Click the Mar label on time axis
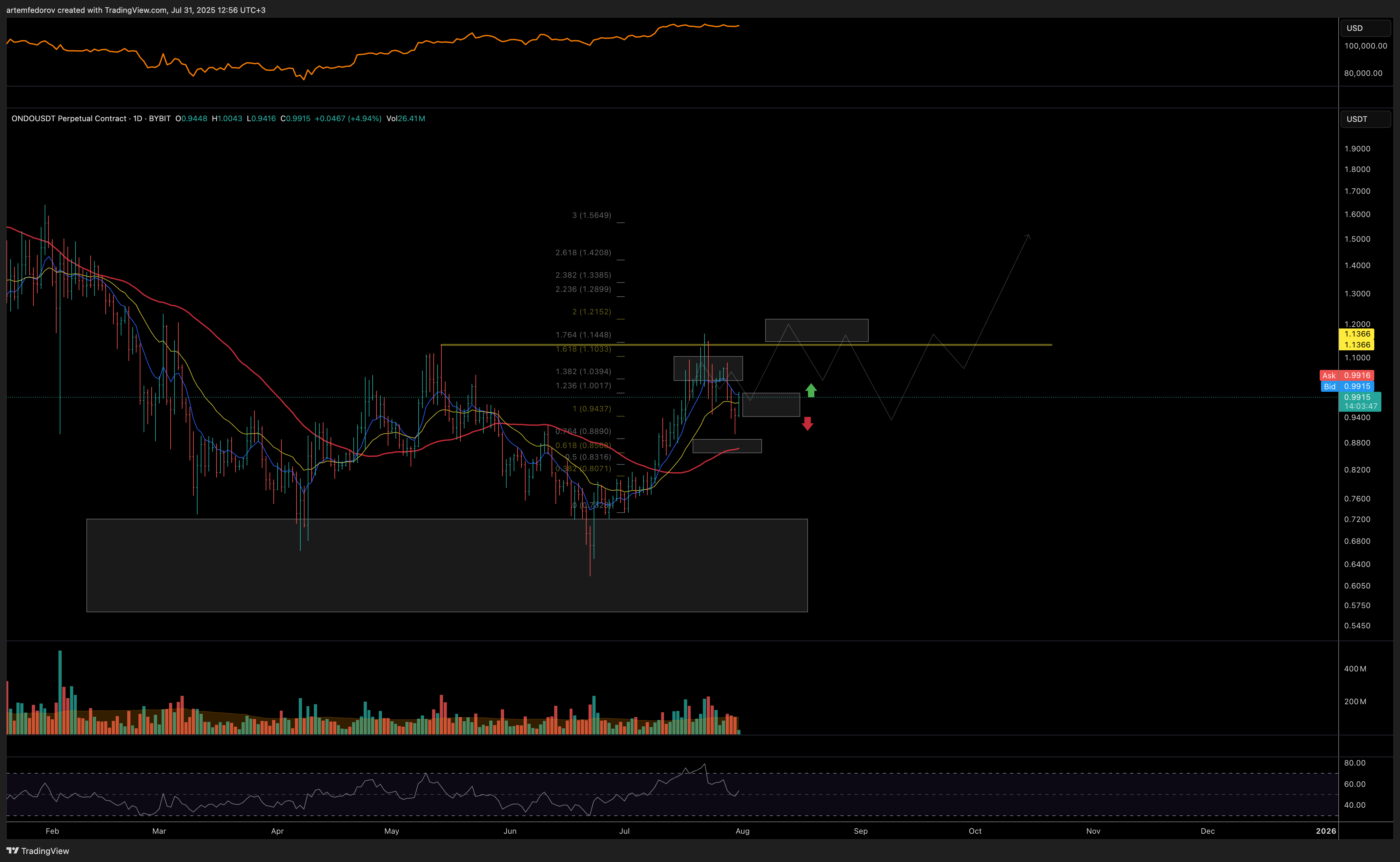This screenshot has height=862, width=1400. point(159,831)
